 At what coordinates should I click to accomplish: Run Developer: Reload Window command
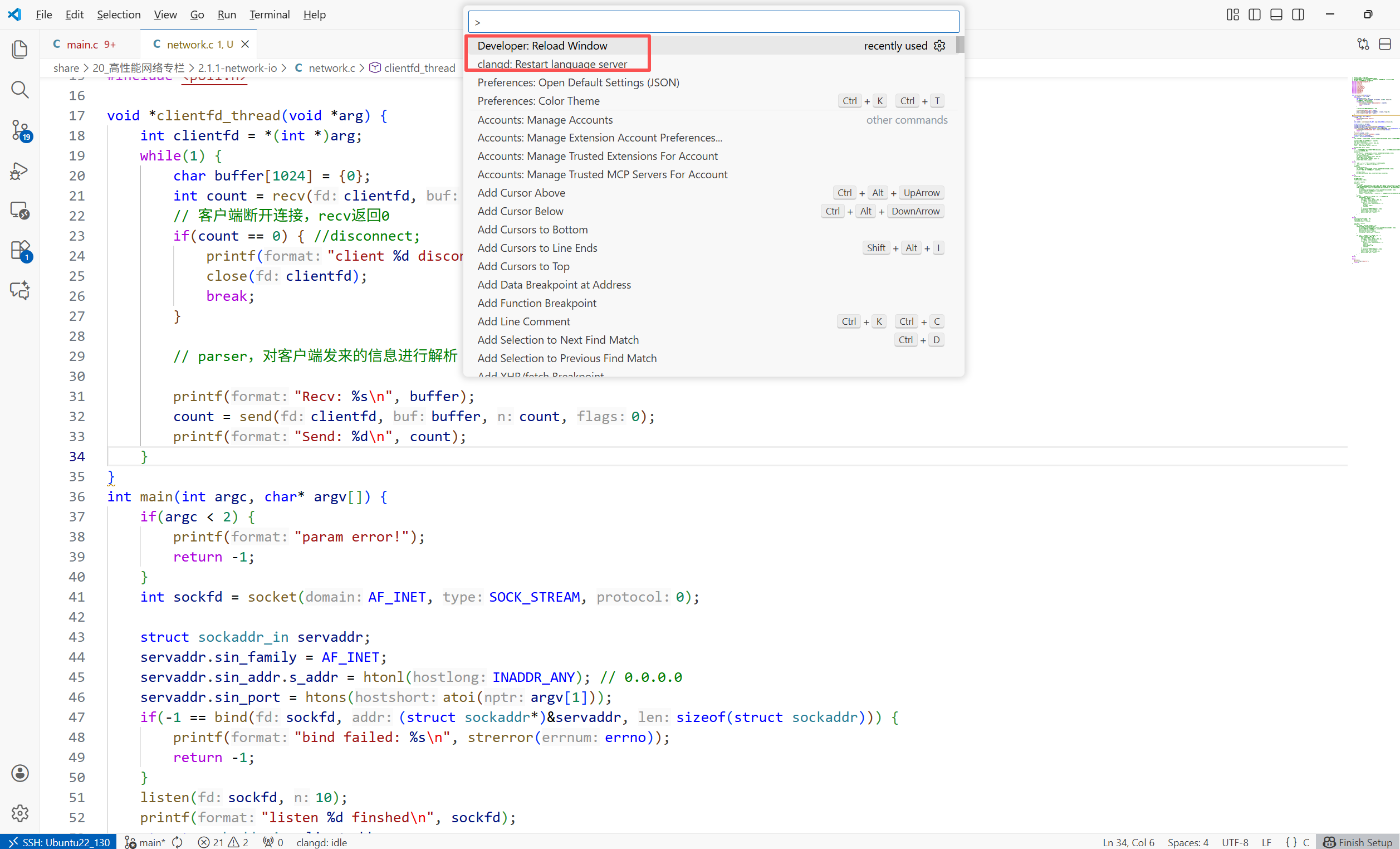click(542, 46)
